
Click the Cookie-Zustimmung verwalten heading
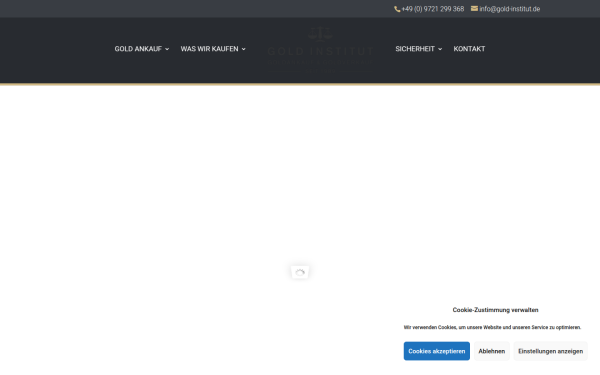pyautogui.click(x=495, y=310)
